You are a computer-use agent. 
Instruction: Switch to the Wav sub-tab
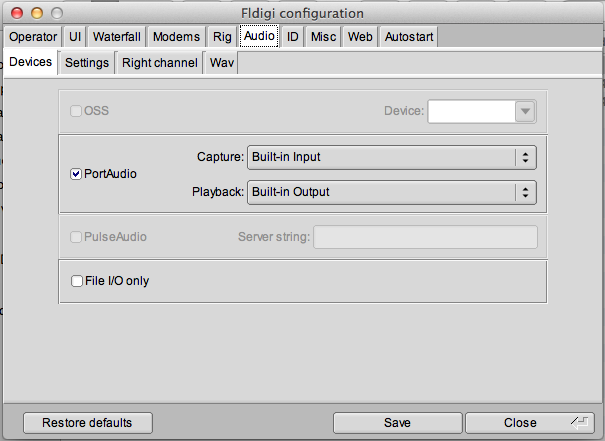222,62
